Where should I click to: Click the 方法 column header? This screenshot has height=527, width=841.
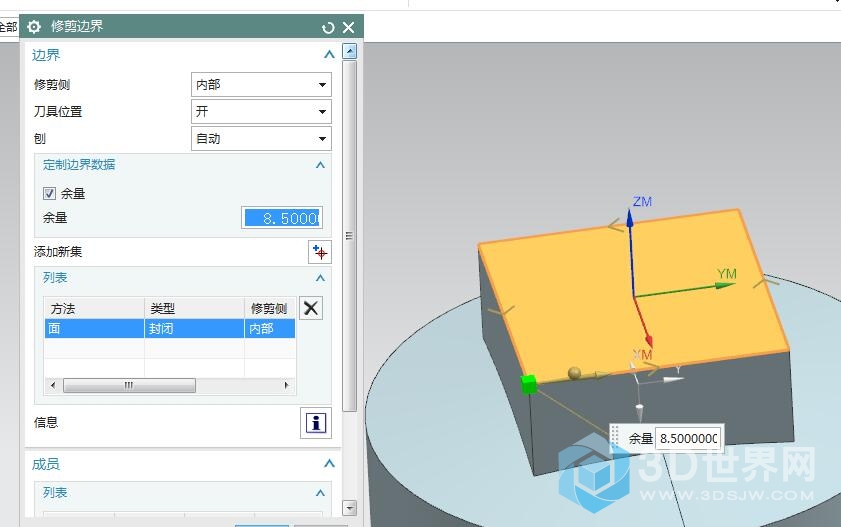click(x=94, y=309)
